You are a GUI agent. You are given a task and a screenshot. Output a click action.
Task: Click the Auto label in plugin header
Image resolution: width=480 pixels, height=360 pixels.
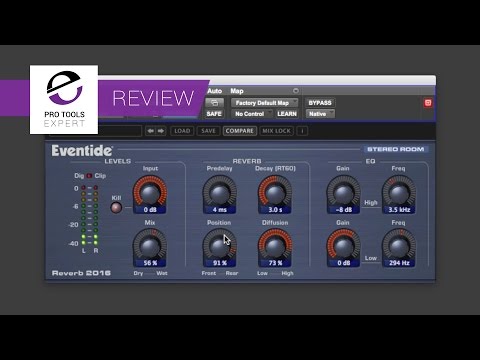coord(214,91)
